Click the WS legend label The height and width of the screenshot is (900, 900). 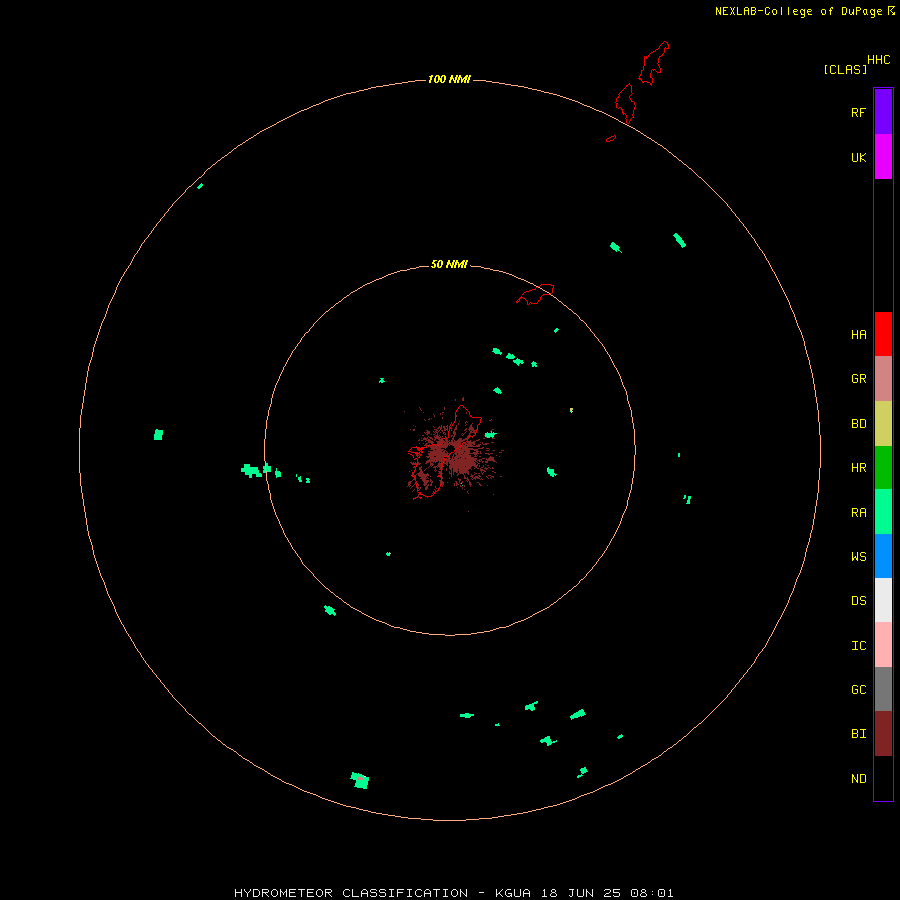tap(858, 557)
